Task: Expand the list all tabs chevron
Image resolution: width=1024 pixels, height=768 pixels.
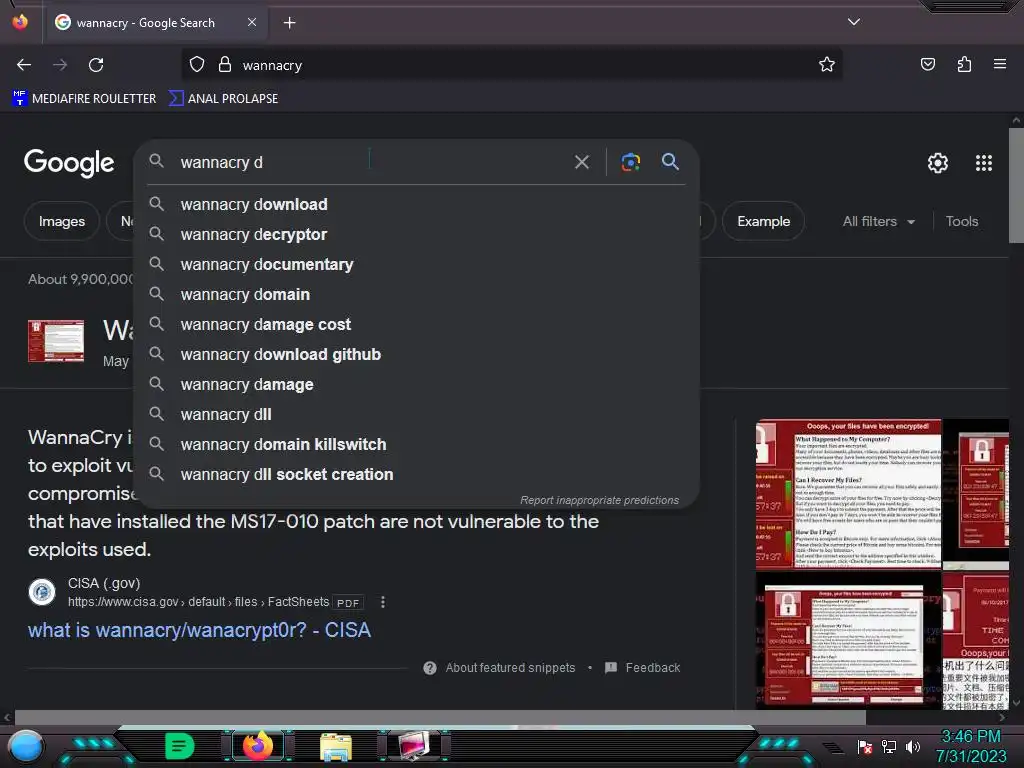Action: (x=854, y=22)
